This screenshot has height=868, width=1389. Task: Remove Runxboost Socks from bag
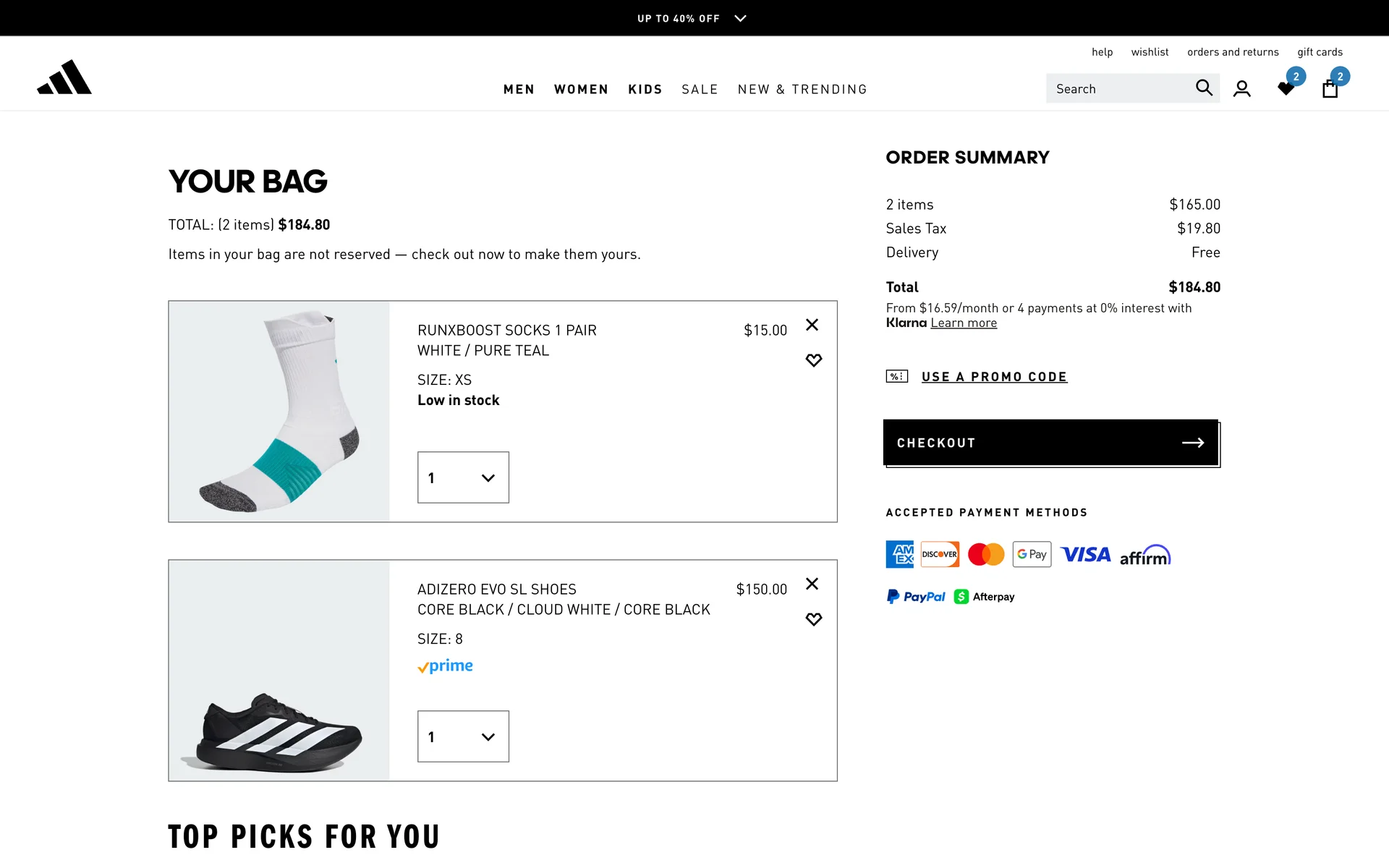(x=812, y=325)
